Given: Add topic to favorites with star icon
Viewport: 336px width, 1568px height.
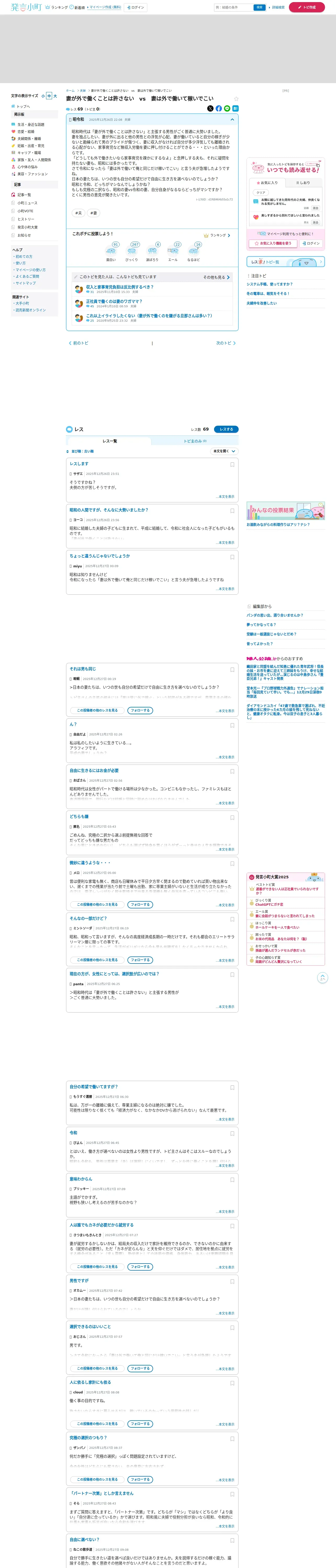Looking at the screenshot, I should (236, 99).
